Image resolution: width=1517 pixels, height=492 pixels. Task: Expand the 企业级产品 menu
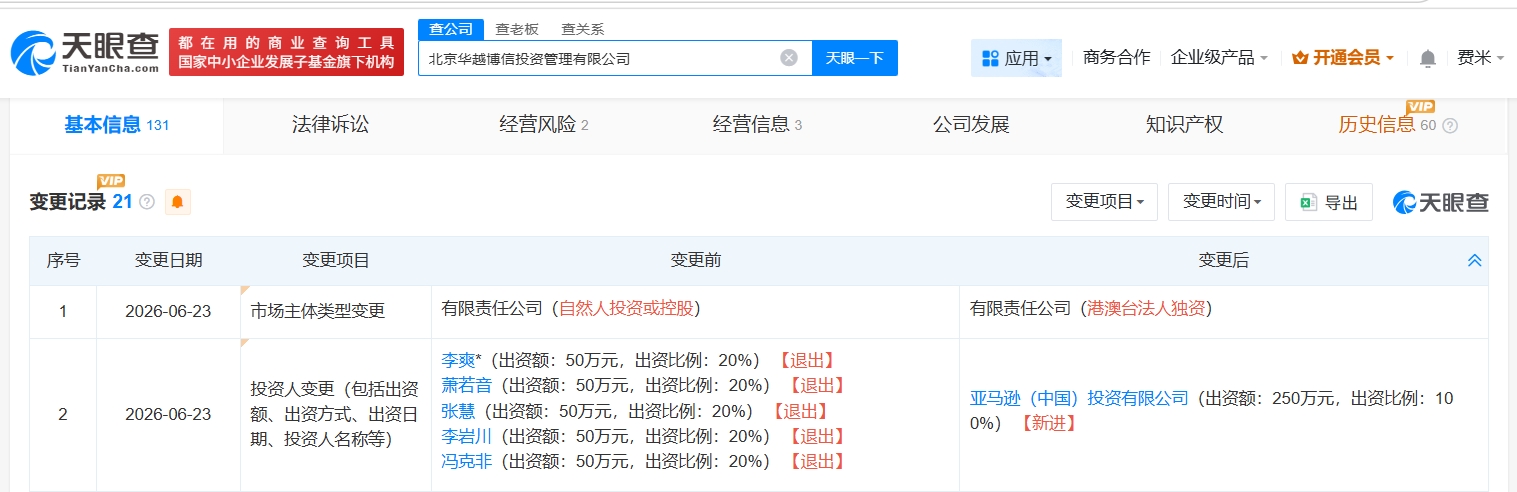1219,58
